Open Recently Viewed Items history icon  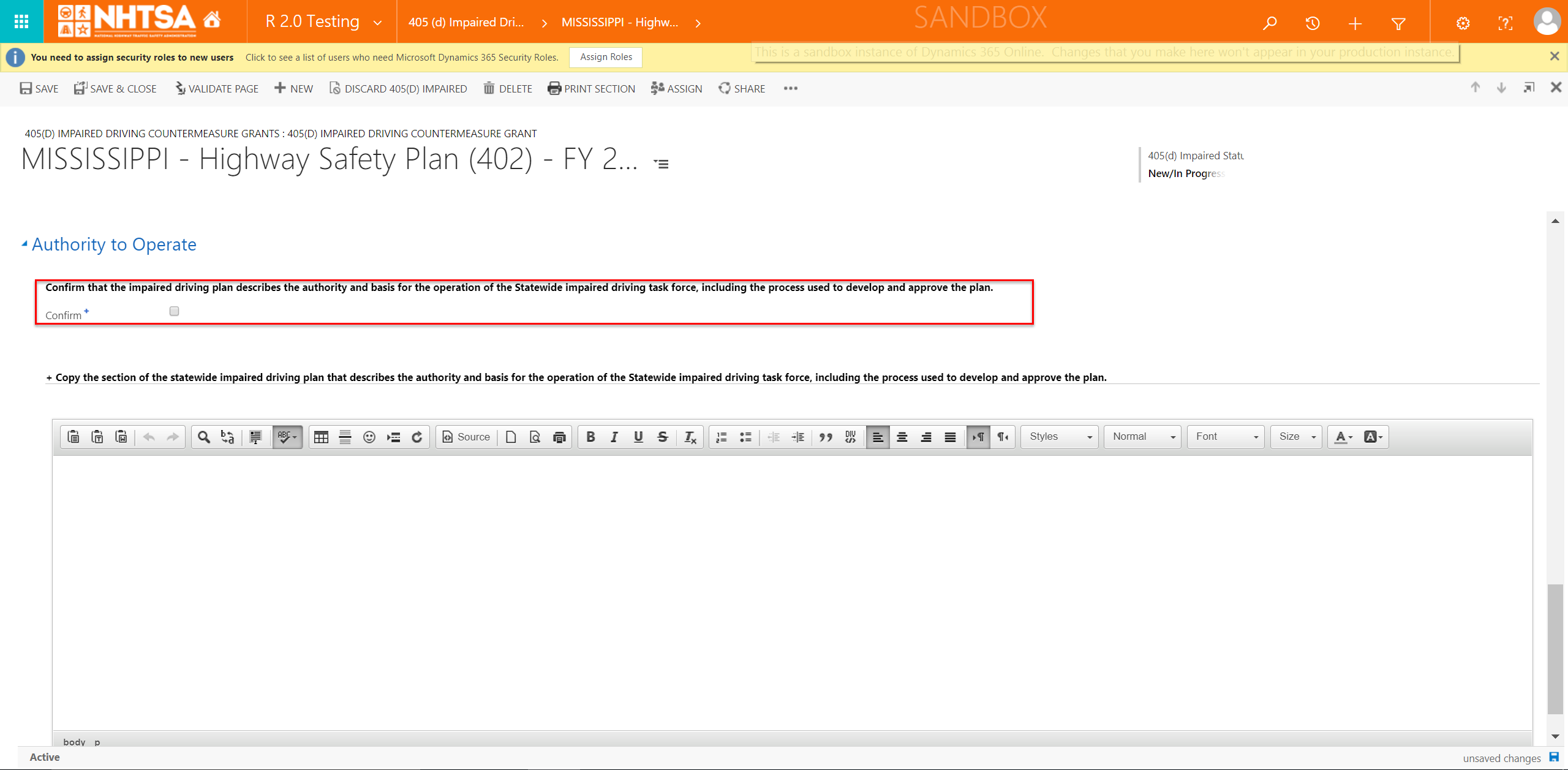coord(1312,23)
